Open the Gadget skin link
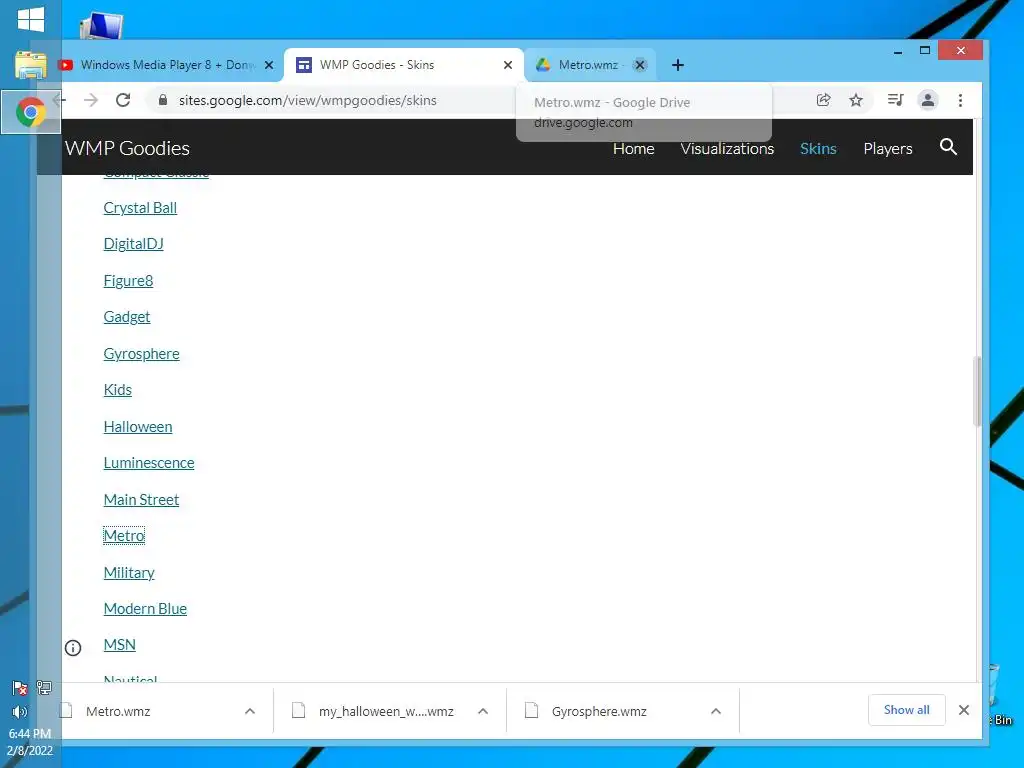1024x768 pixels. click(x=127, y=317)
